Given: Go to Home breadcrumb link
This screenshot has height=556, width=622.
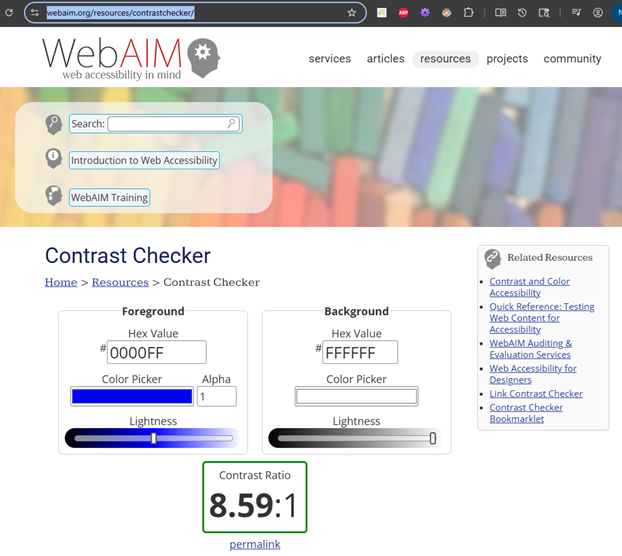Looking at the screenshot, I should 61,282.
